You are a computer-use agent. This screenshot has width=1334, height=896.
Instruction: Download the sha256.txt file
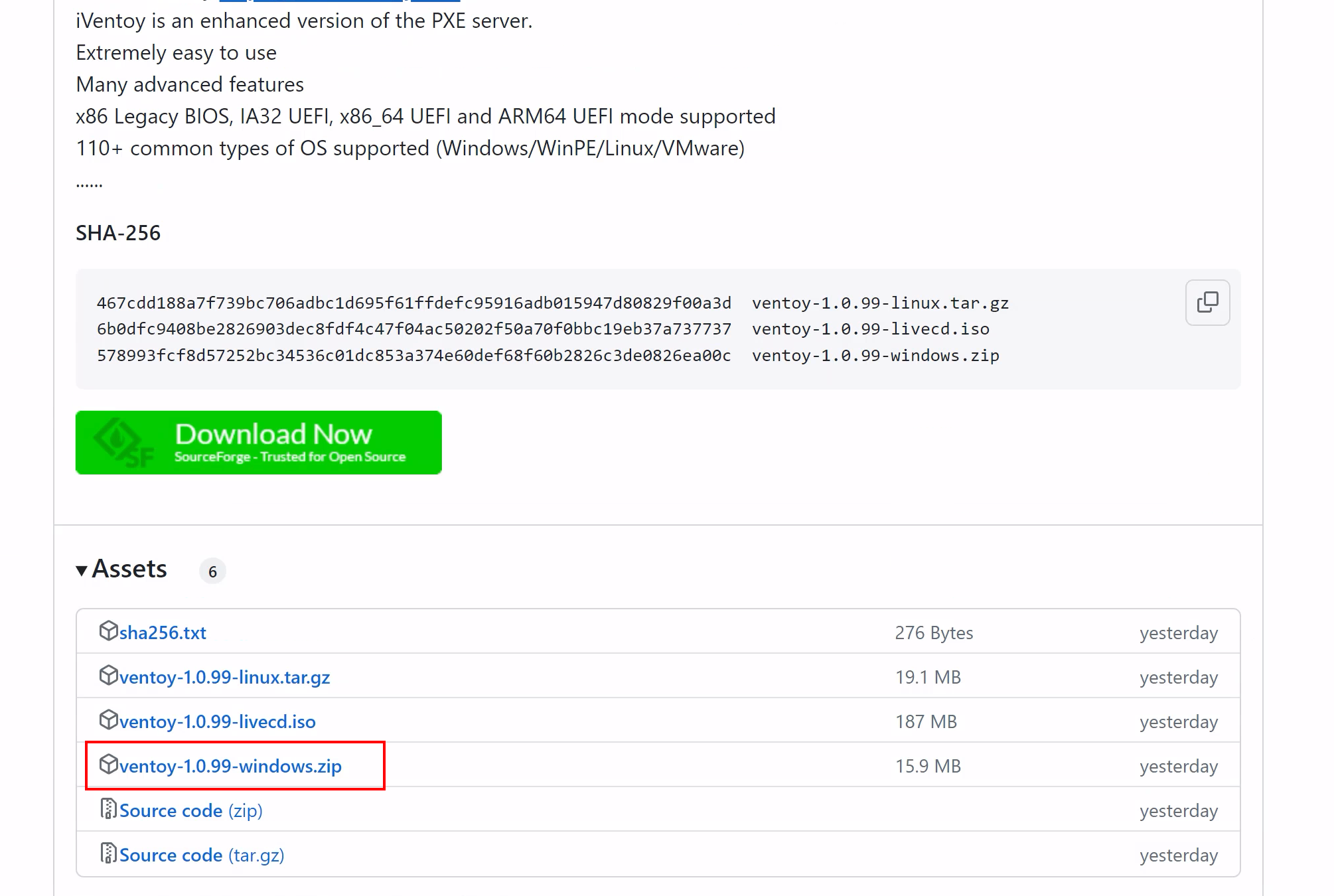[163, 633]
